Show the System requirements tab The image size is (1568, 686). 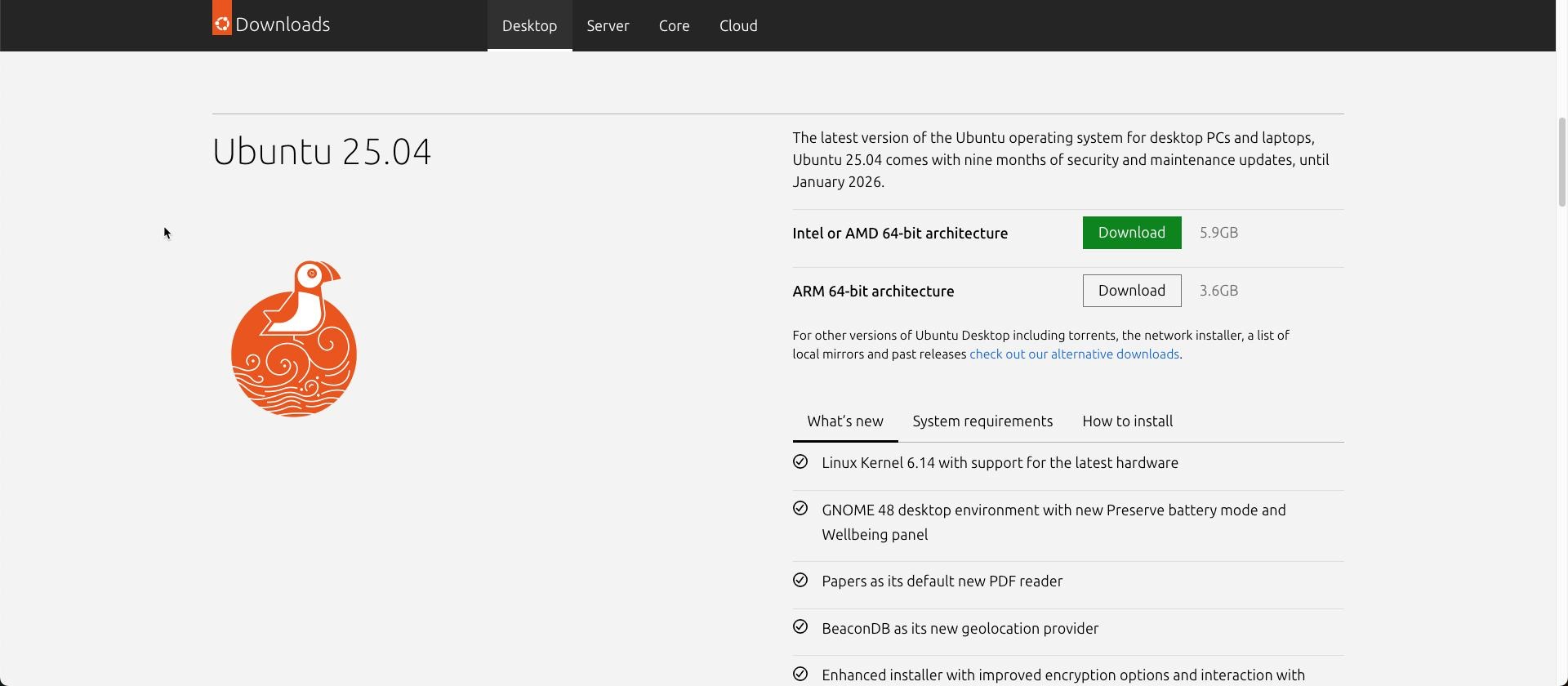pyautogui.click(x=982, y=421)
